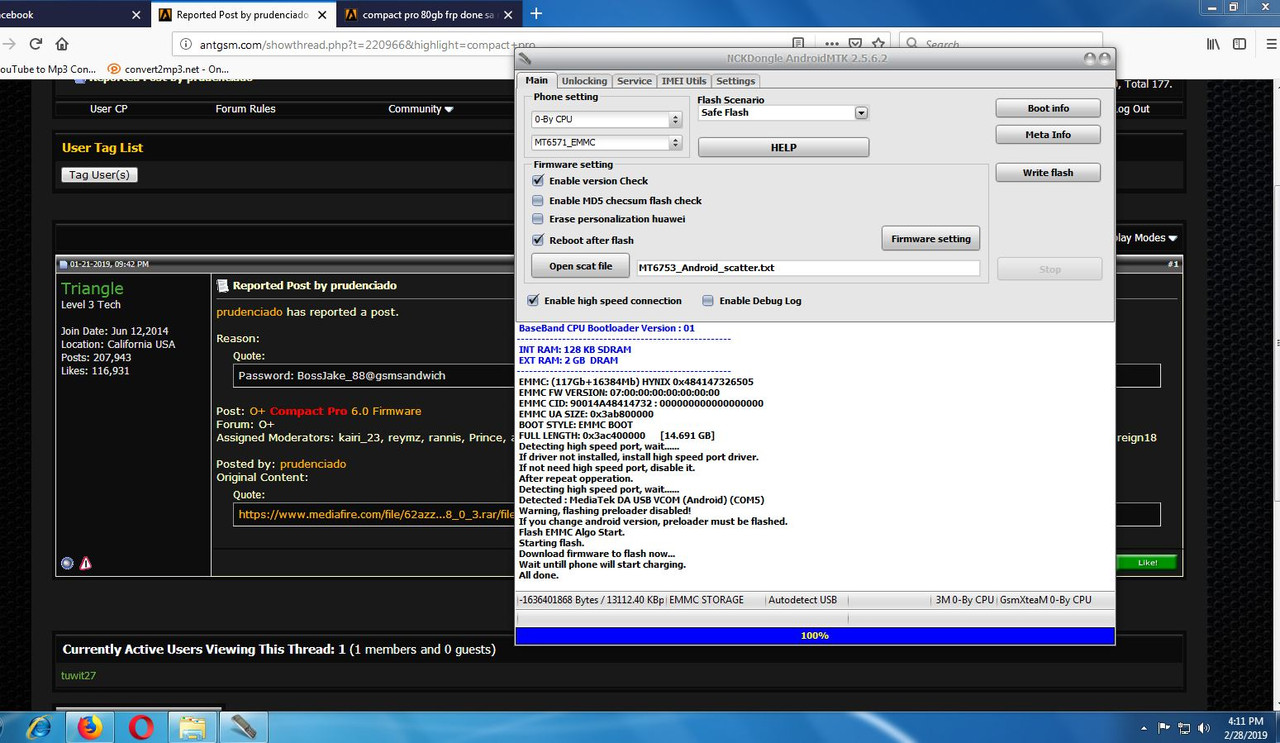This screenshot has width=1280, height=743.
Task: Reload the browser page
Action: (x=36, y=44)
